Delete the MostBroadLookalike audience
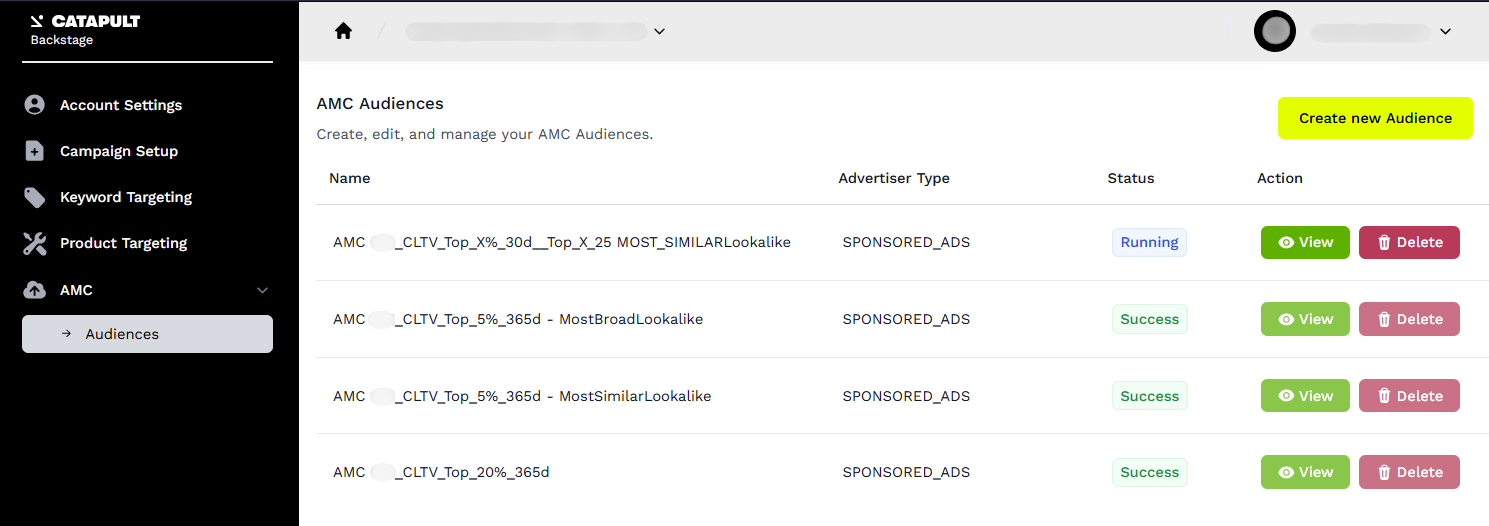The height and width of the screenshot is (526, 1489). tap(1409, 319)
